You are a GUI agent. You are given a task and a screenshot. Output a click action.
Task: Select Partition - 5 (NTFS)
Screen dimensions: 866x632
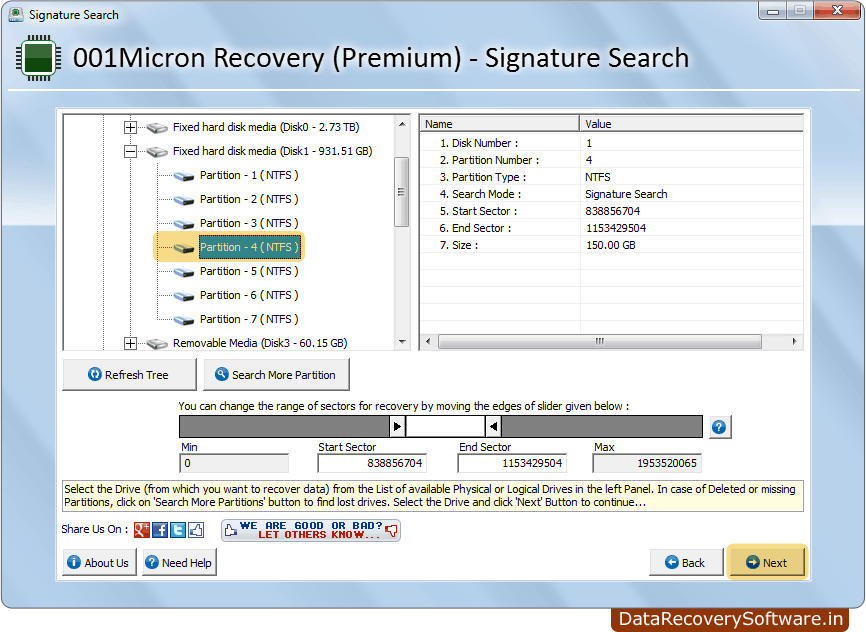pos(249,271)
